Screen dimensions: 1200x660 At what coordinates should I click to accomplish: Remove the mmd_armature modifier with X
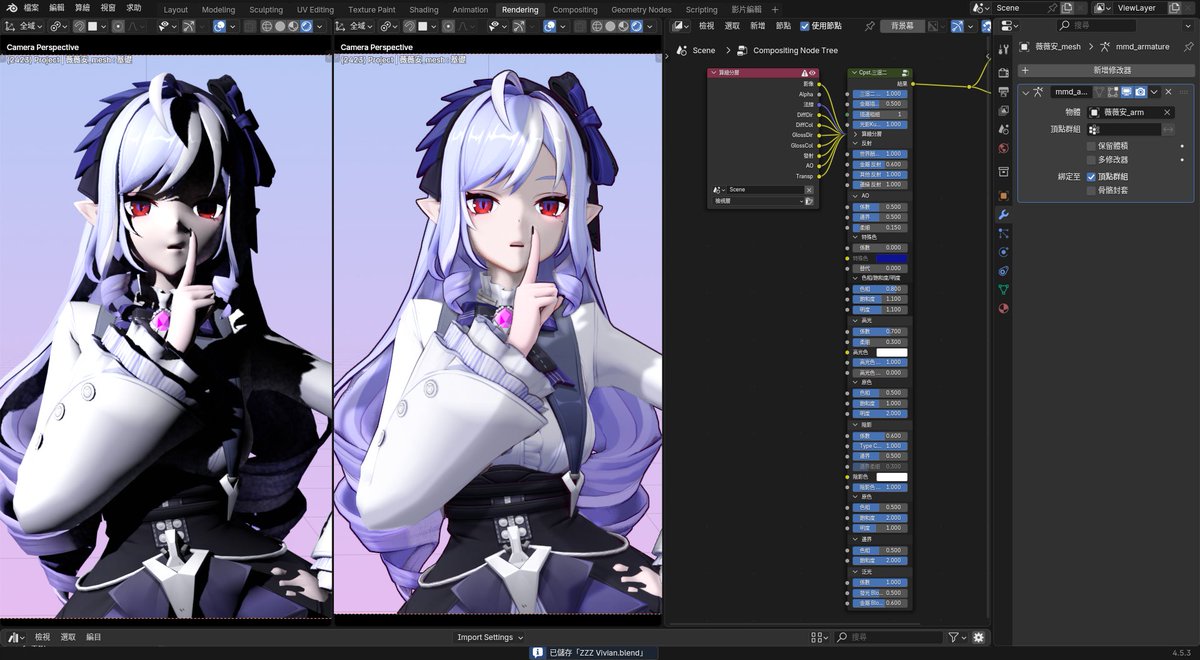[1168, 92]
